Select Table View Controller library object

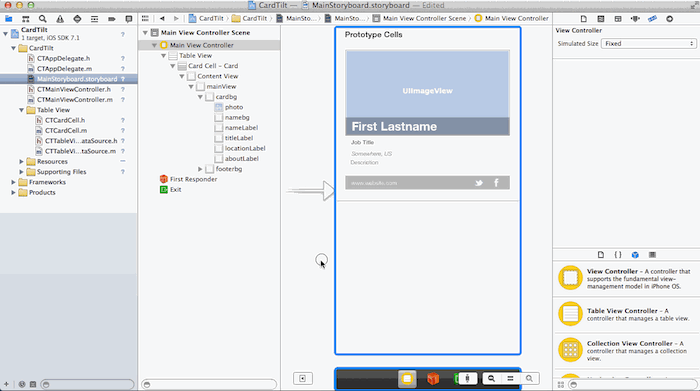point(626,314)
